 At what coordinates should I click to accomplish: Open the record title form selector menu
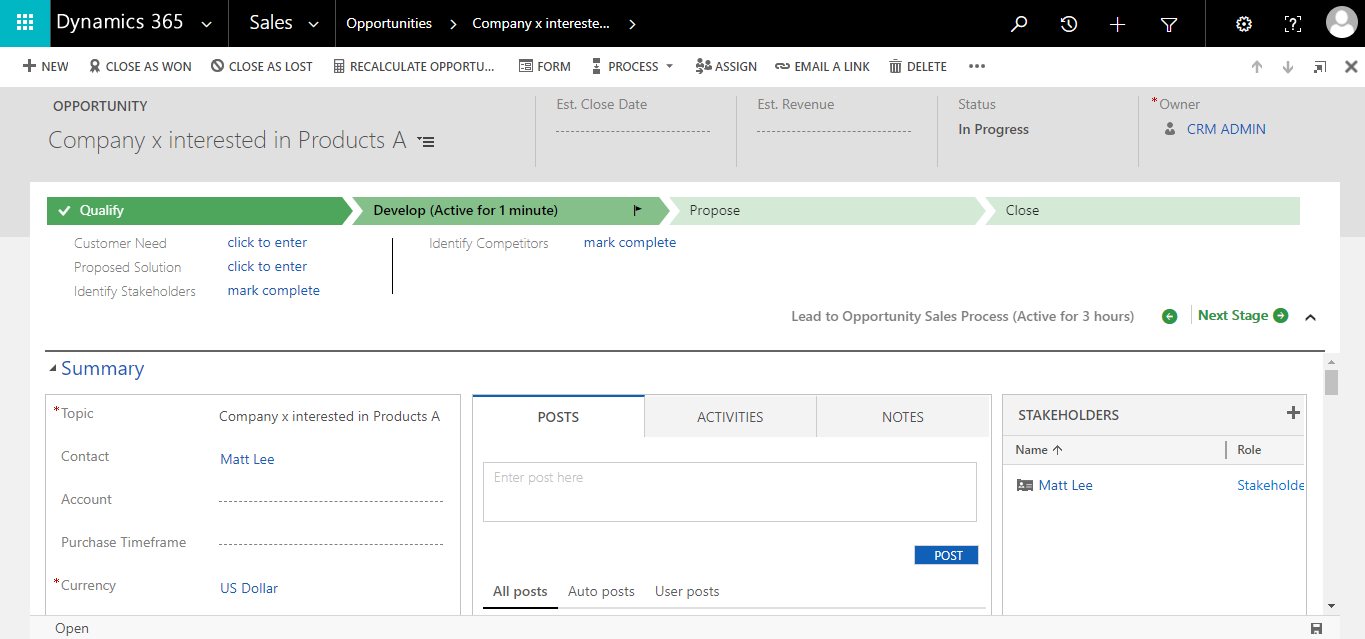point(426,142)
